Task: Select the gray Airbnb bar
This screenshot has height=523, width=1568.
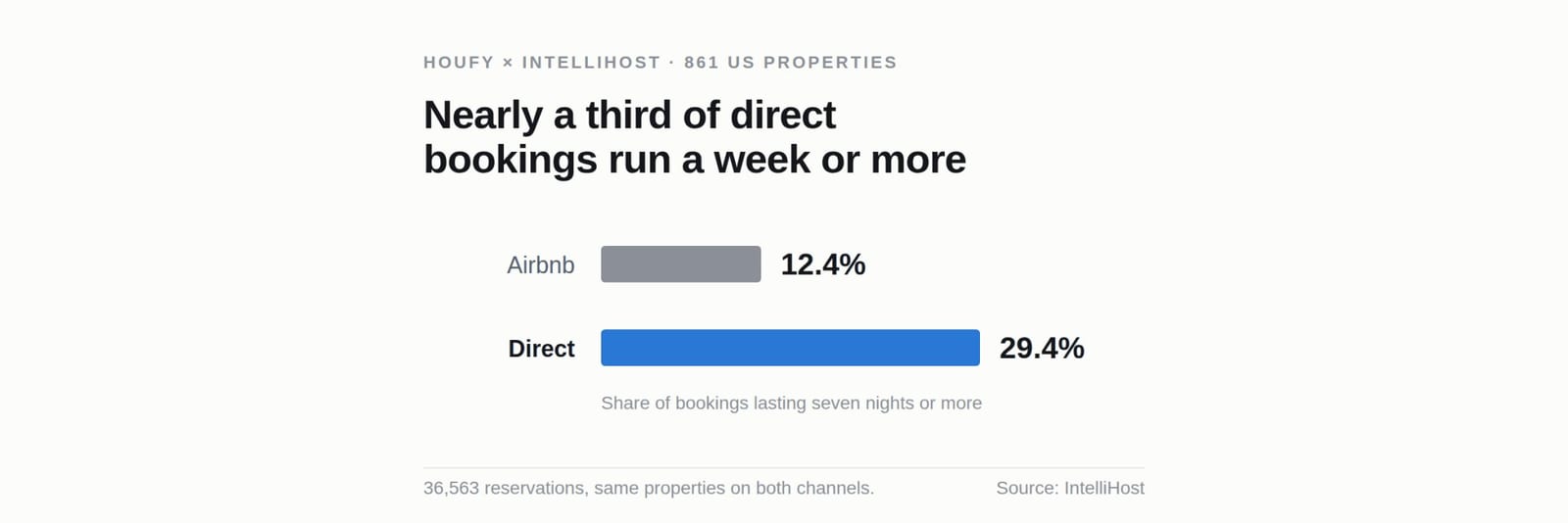Action: pyautogui.click(x=681, y=264)
